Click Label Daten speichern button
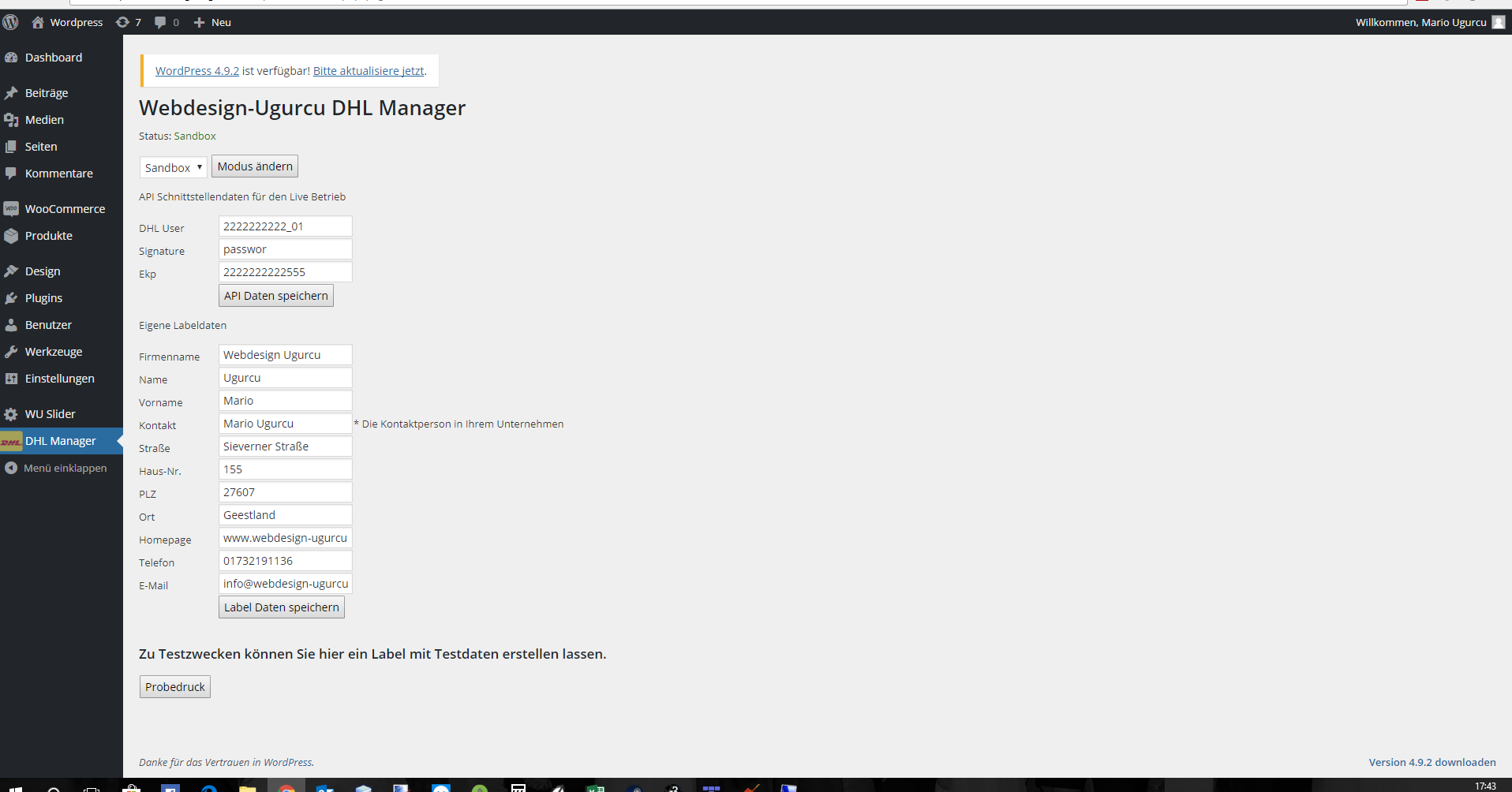Image resolution: width=1512 pixels, height=792 pixels. [x=282, y=607]
